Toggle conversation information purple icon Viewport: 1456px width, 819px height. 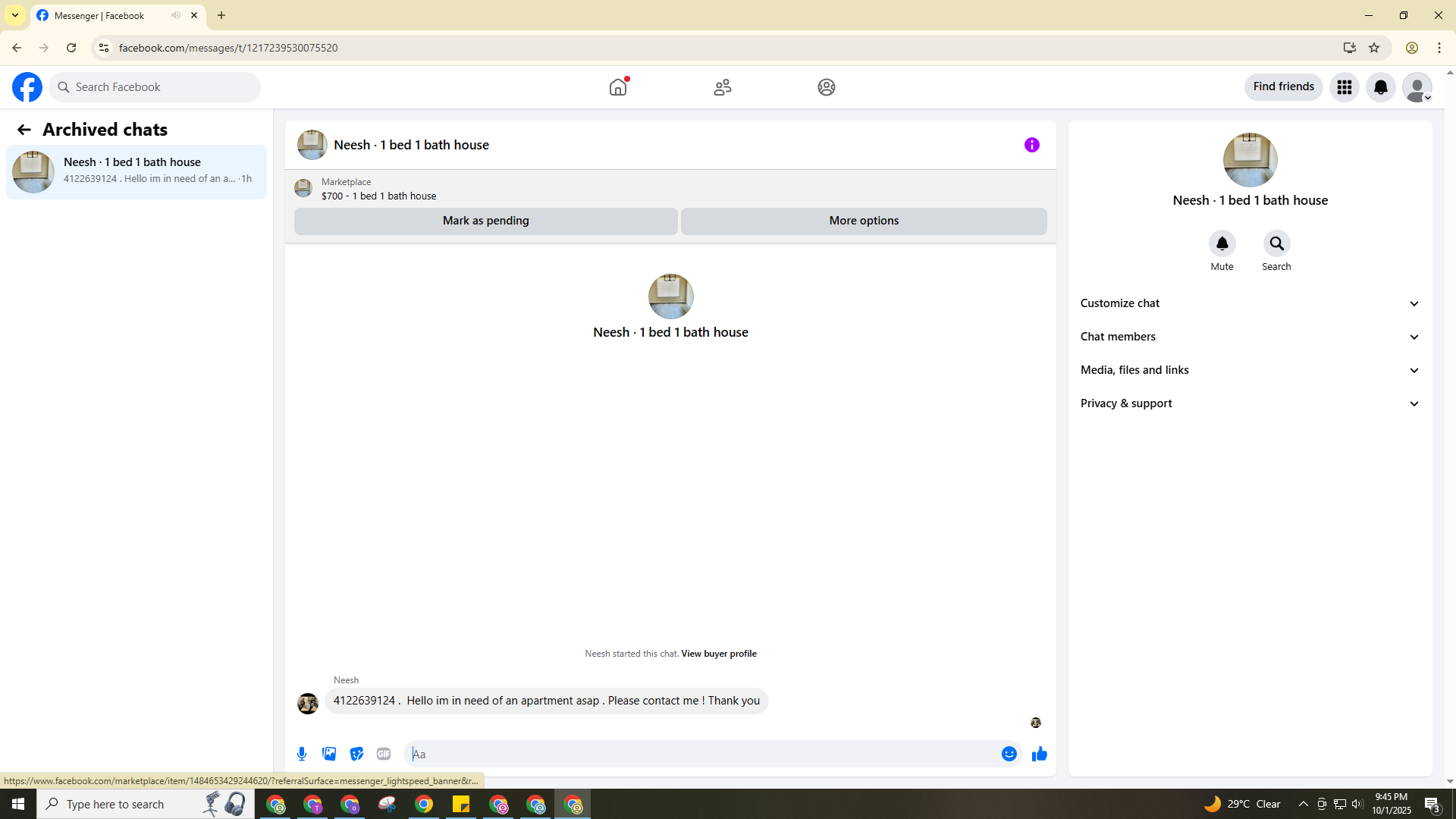1031,145
